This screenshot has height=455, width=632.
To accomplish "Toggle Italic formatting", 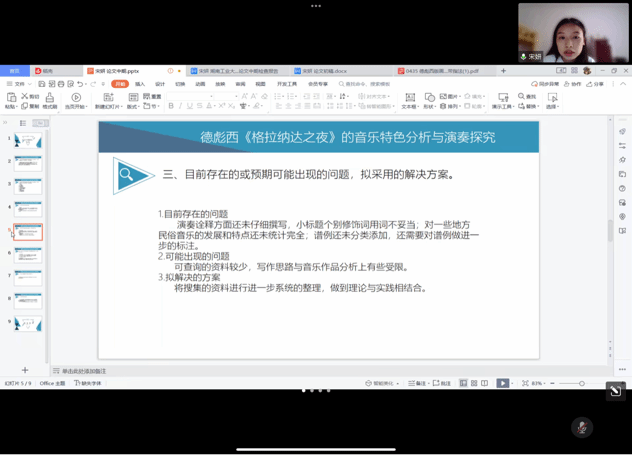I will pyautogui.click(x=180, y=106).
